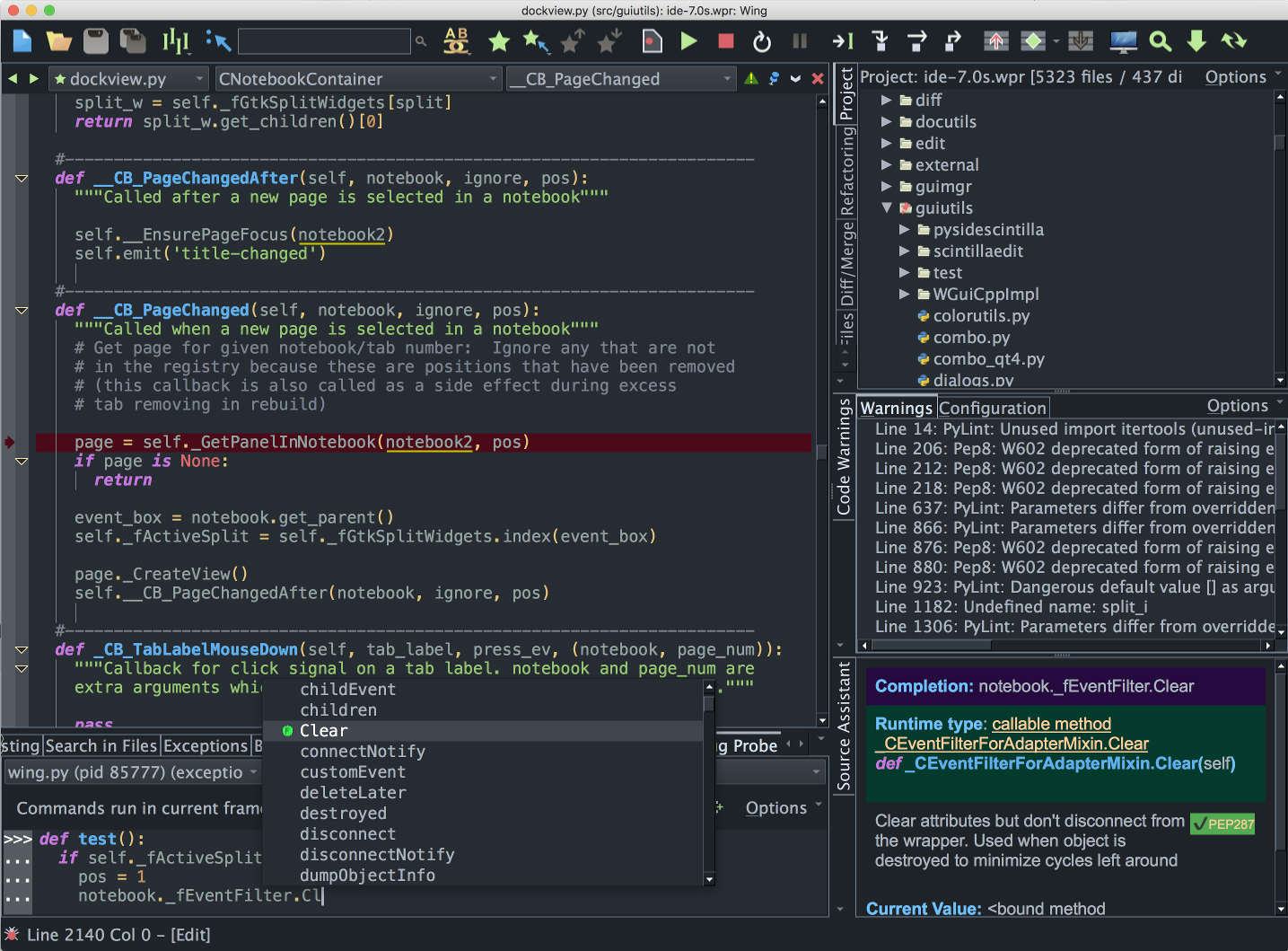1288x951 pixels.
Task: Select Clear from the autocomplete list
Action: [x=323, y=730]
